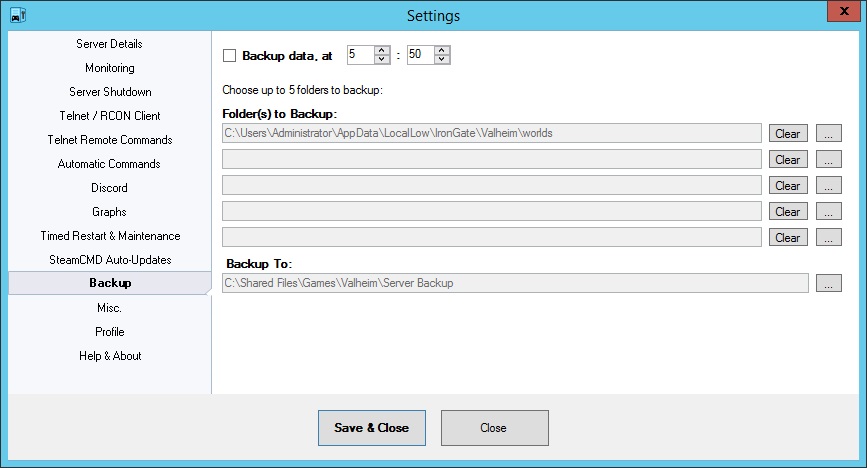
Task: Click the Backup To path field
Action: [514, 284]
